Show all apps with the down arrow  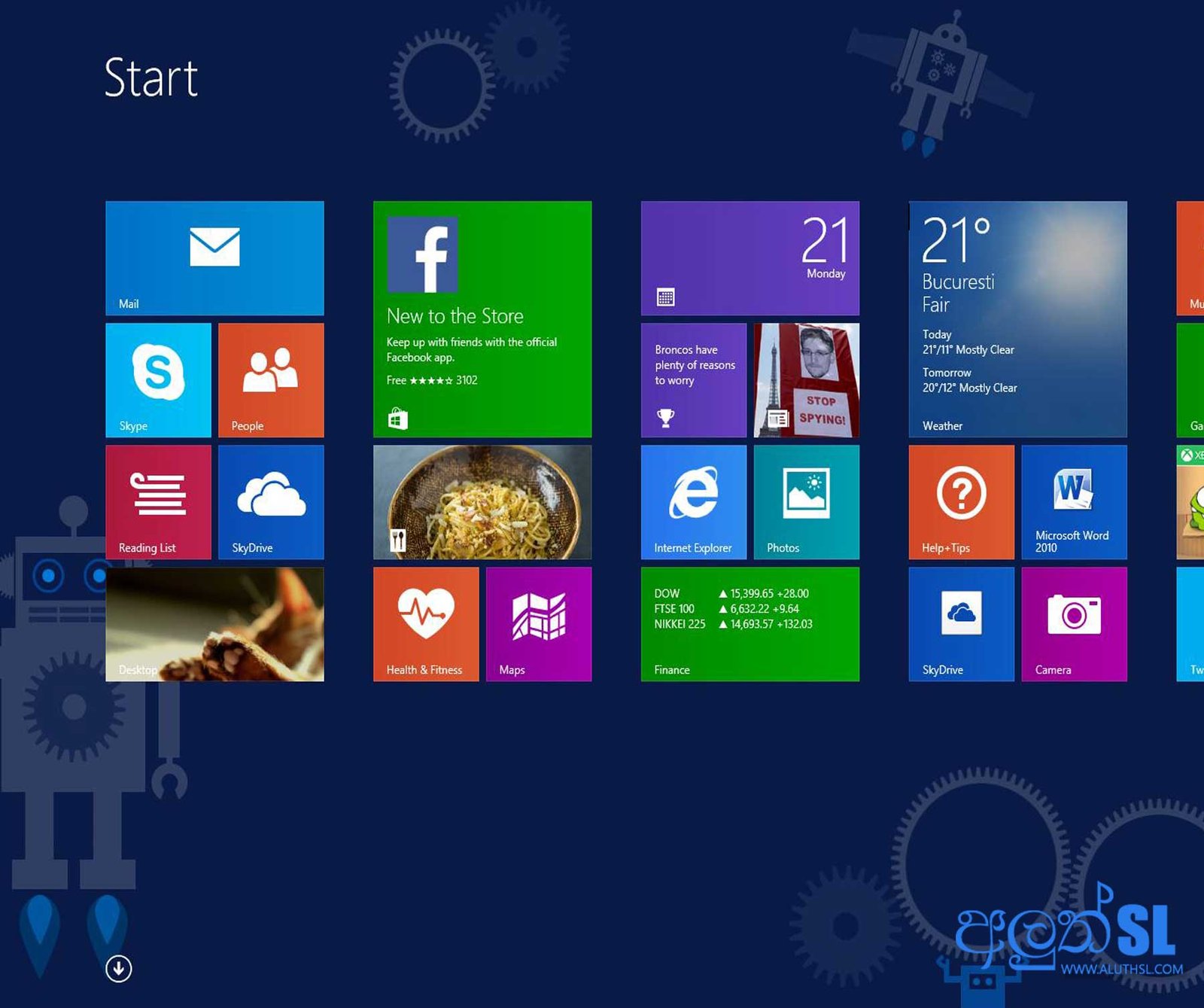119,969
